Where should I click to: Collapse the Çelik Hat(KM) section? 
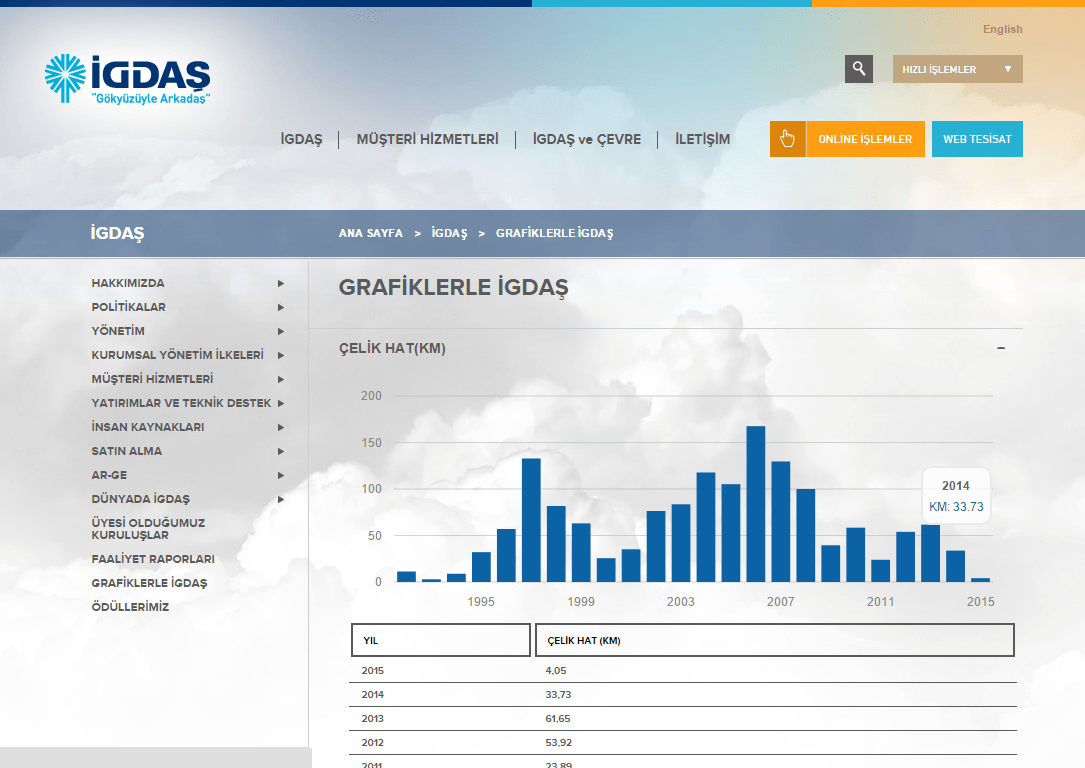(x=1001, y=348)
